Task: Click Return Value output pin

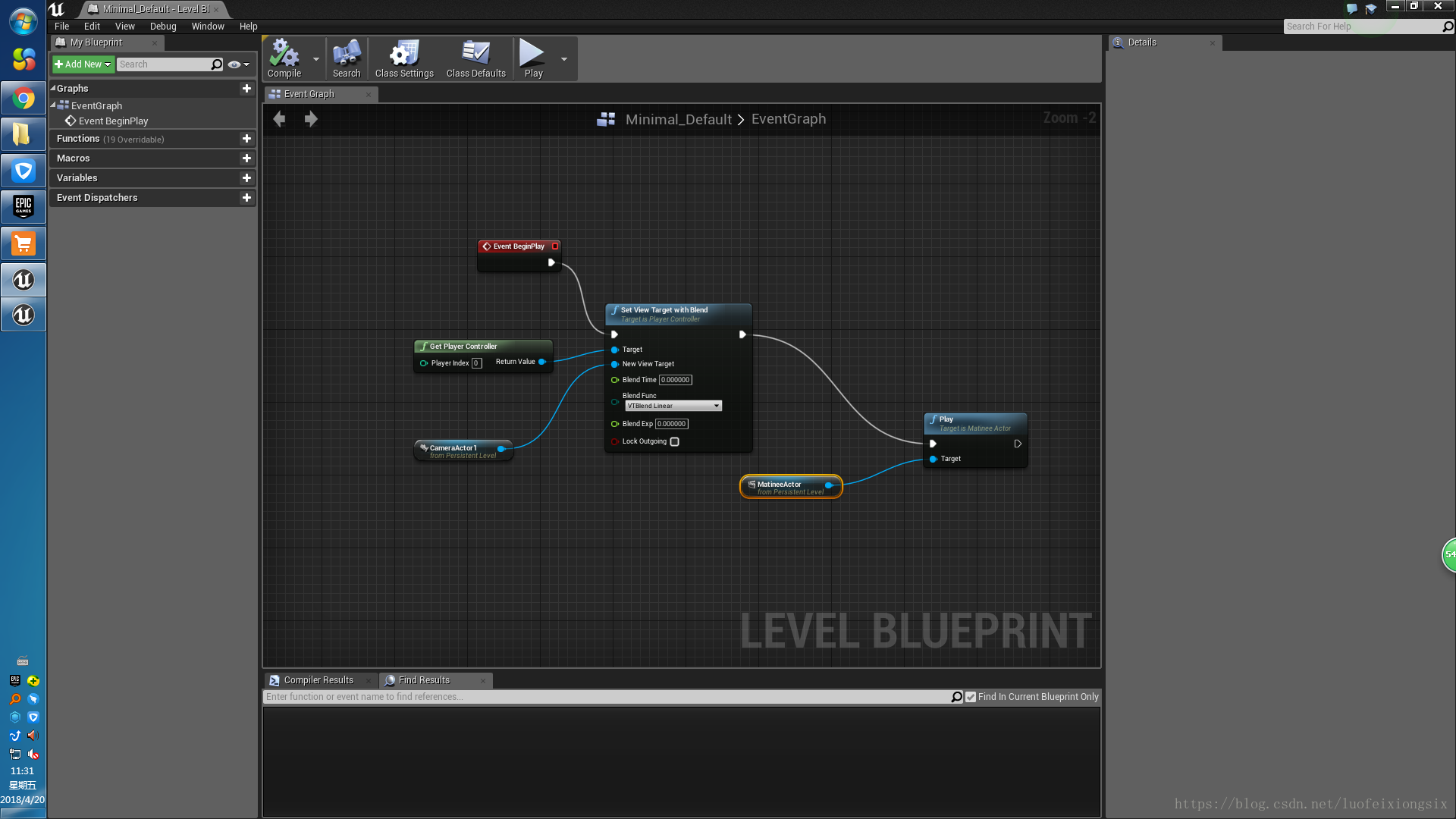Action: coord(542,362)
